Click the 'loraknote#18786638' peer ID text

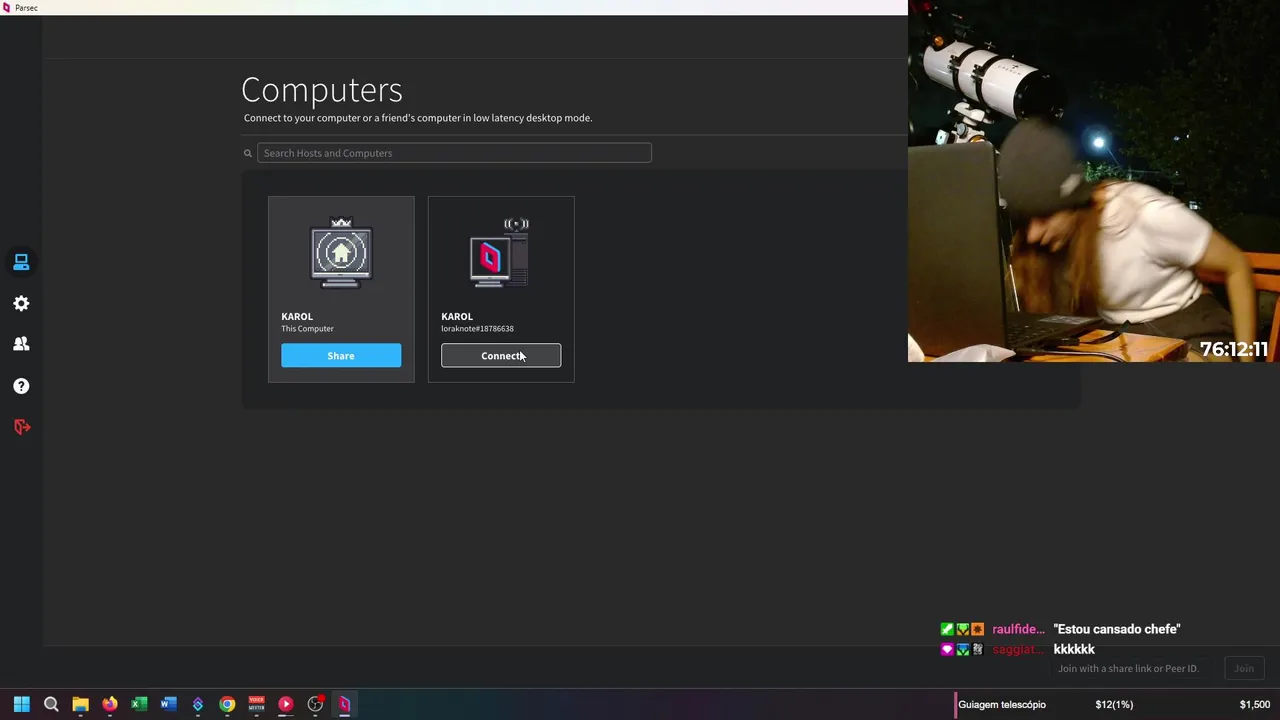coord(477,329)
